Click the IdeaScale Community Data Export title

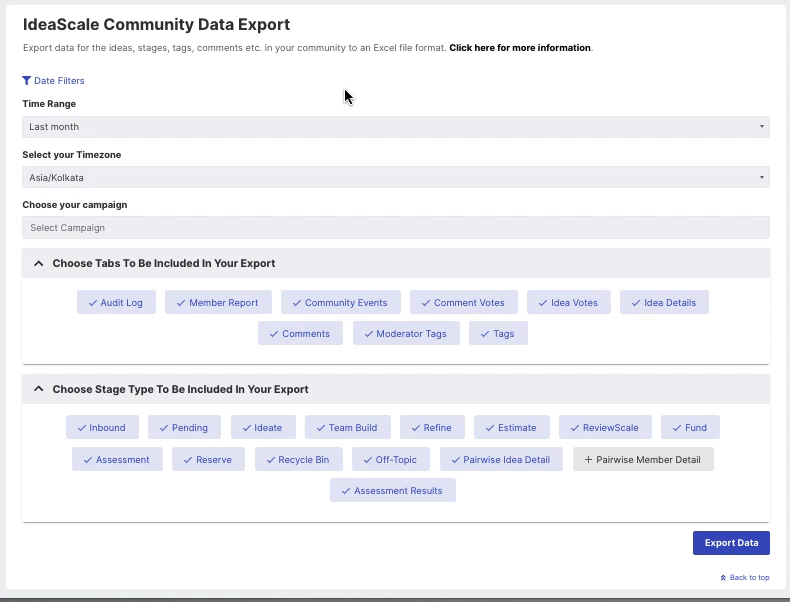coord(156,24)
